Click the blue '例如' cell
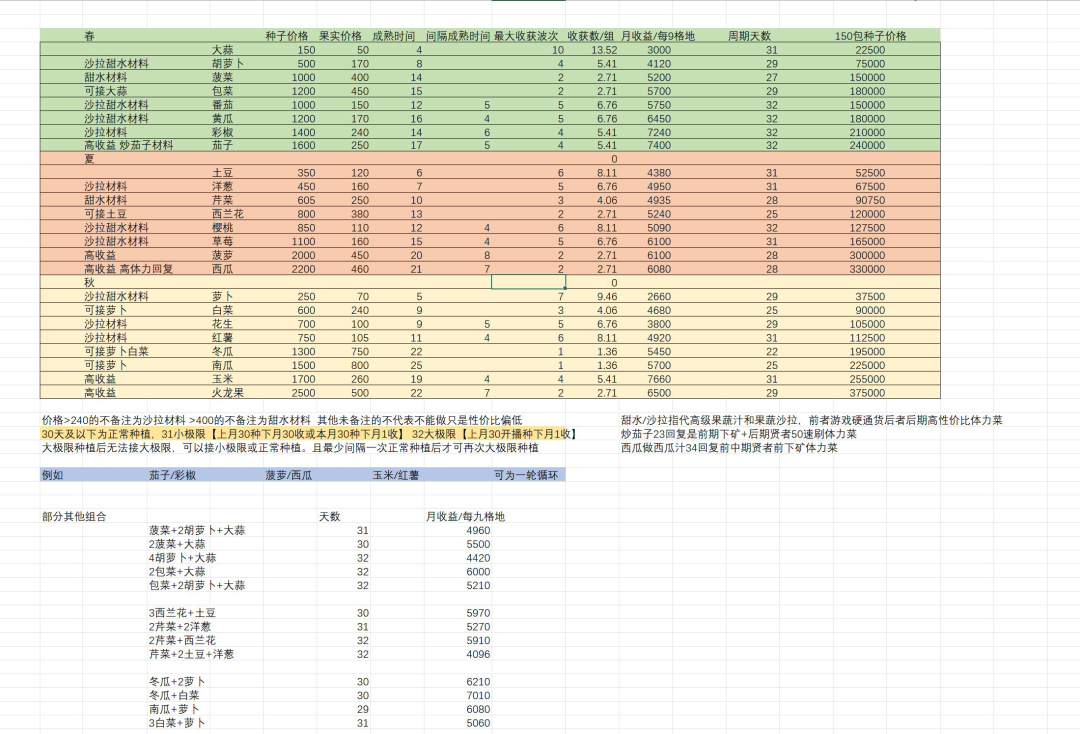This screenshot has width=1080, height=734. [52, 475]
